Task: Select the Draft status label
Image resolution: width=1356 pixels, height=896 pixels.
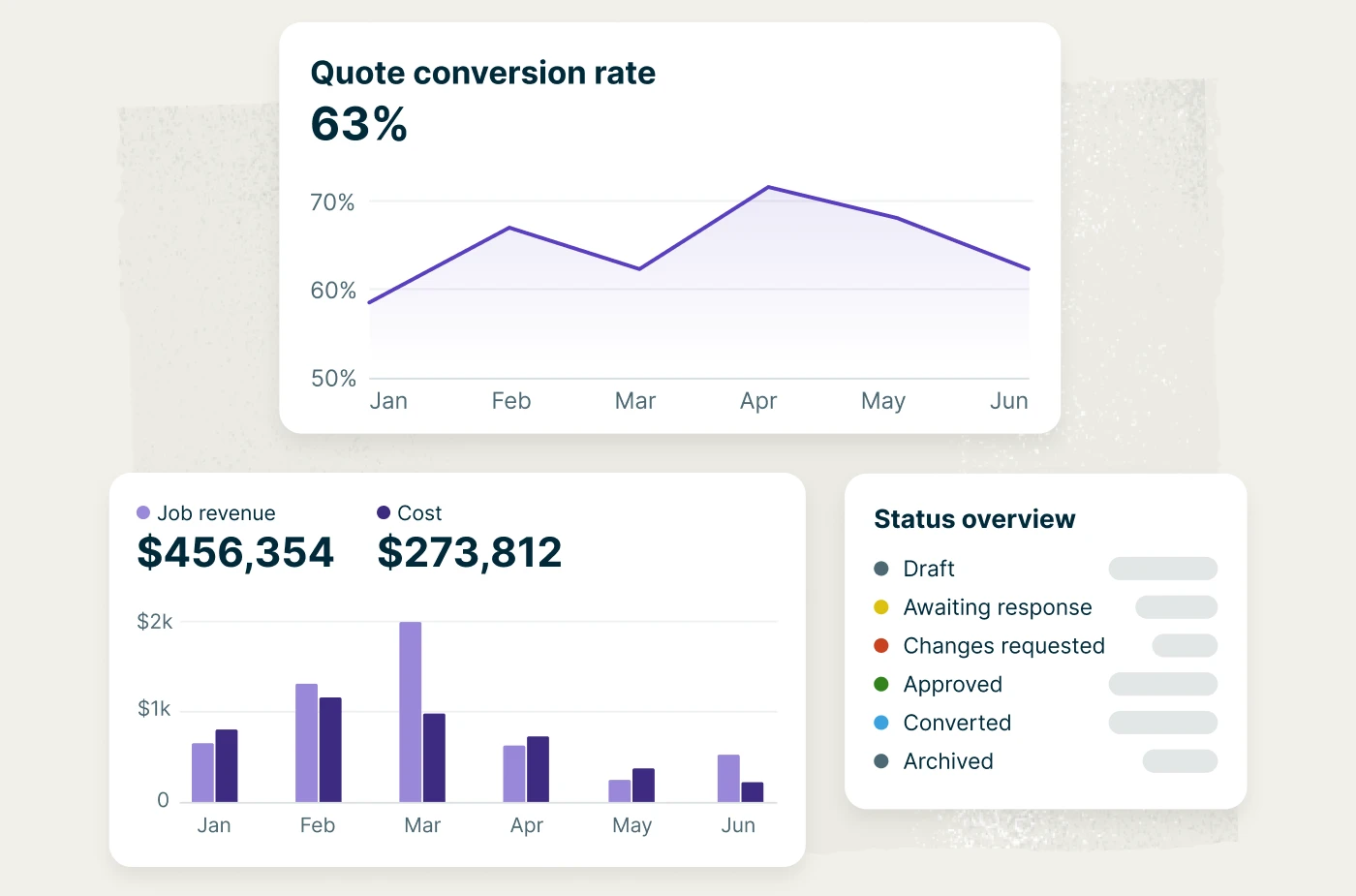Action: tap(928, 569)
